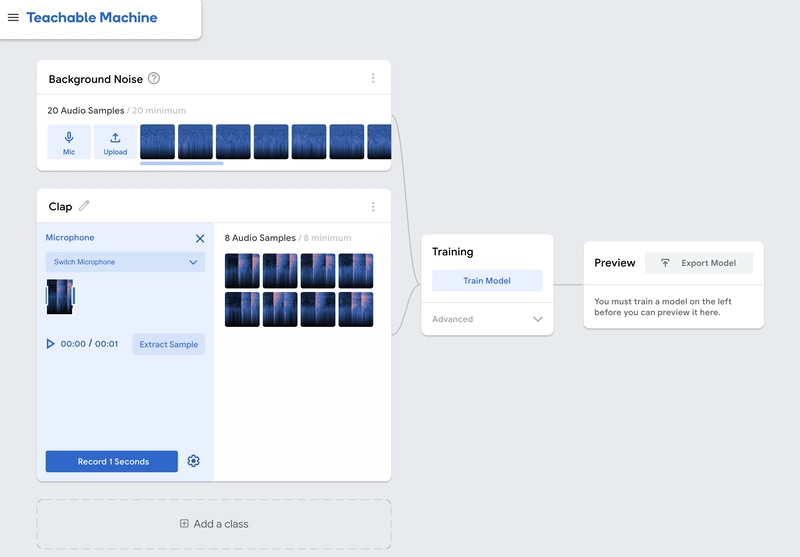Viewport: 800px width, 557px height.
Task: Click the Extract Sample button
Action: 169,344
